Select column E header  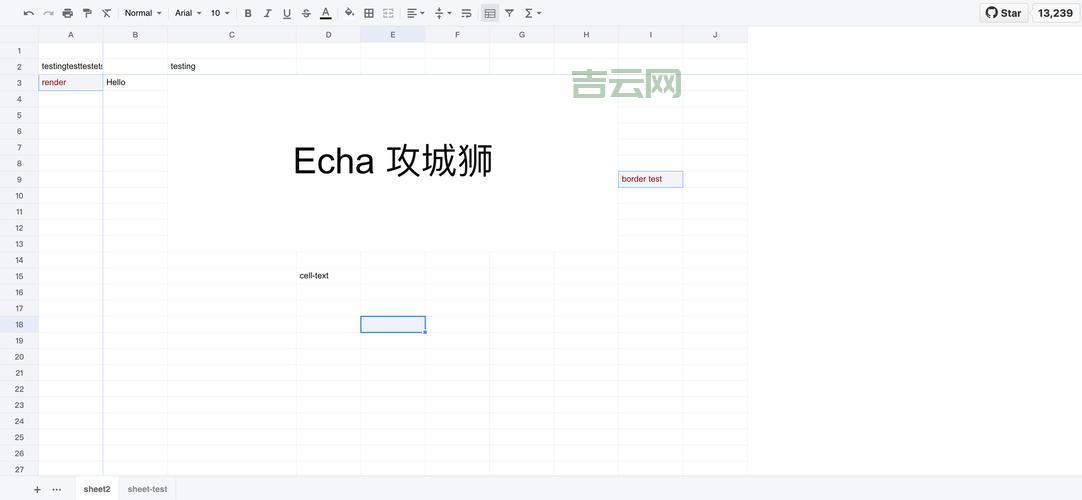393,34
